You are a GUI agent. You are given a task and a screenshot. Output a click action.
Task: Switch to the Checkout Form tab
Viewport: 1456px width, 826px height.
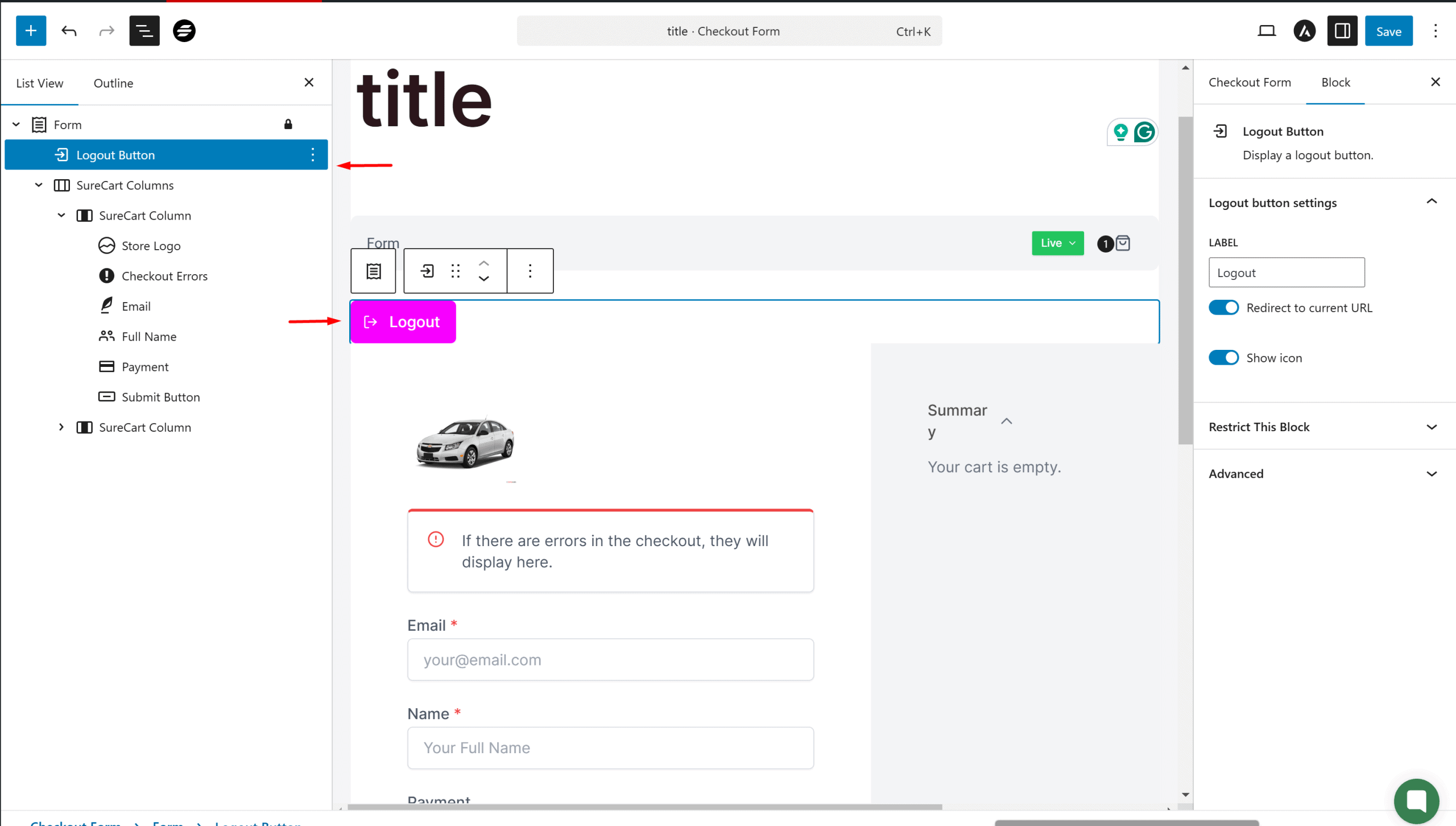coord(1250,82)
